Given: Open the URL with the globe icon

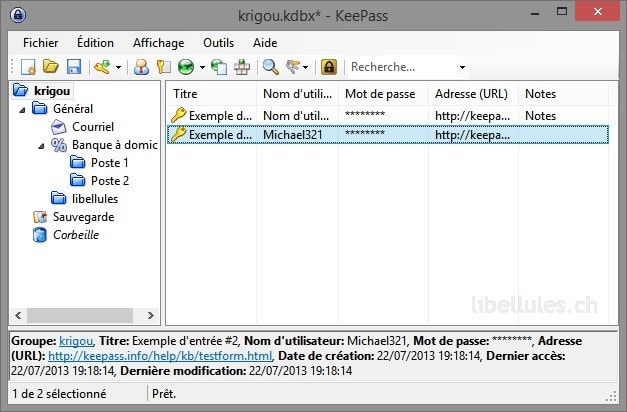Looking at the screenshot, I should point(186,67).
